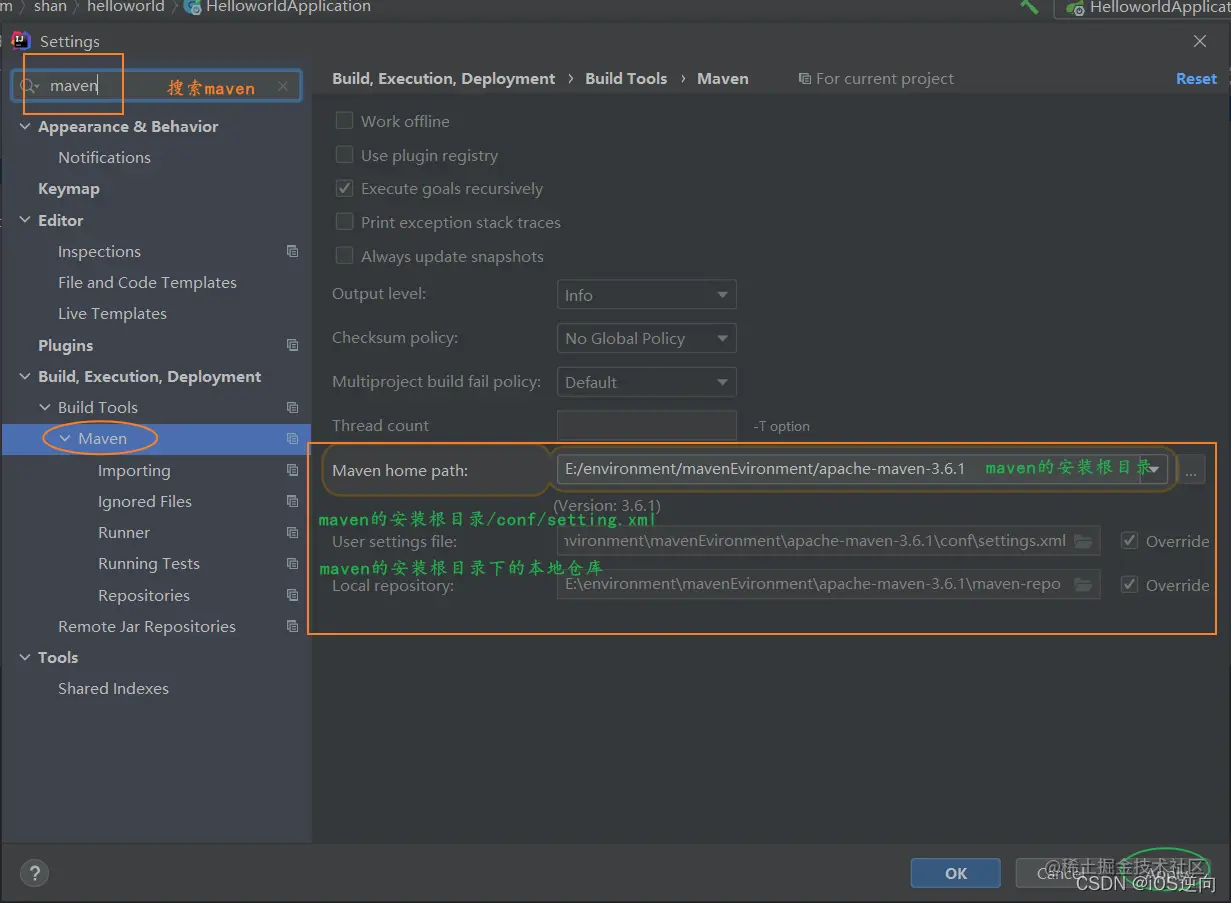
Task: Click the project-level icon beside Importing
Action: [x=292, y=470]
